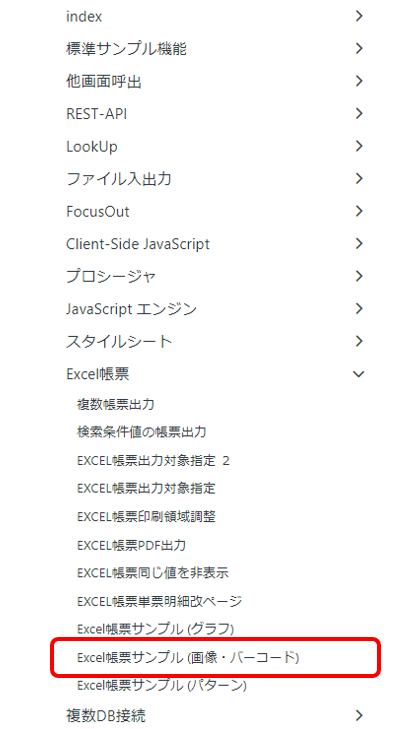Open Client-Side JavaScript menu item
The height and width of the screenshot is (729, 400).
coord(138,244)
